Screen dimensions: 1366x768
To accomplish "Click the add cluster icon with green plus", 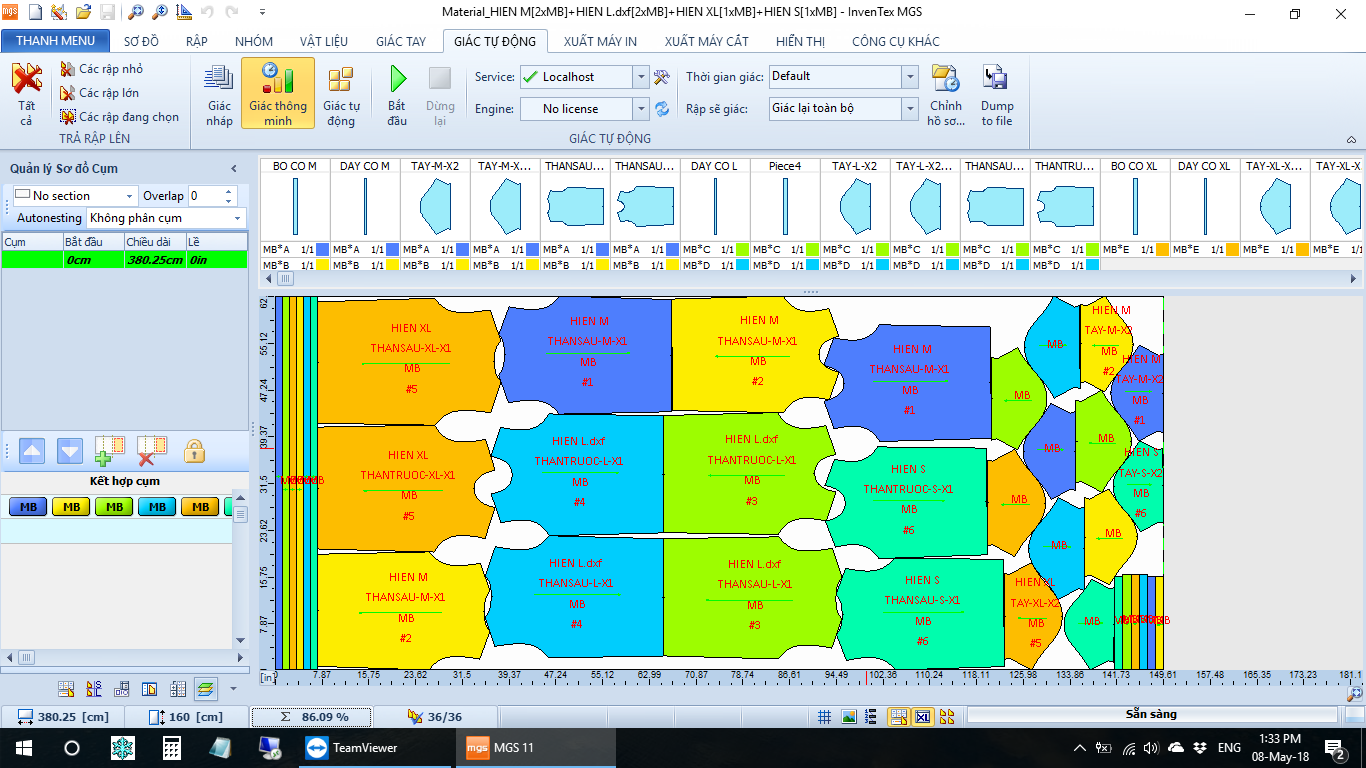I will click(109, 451).
